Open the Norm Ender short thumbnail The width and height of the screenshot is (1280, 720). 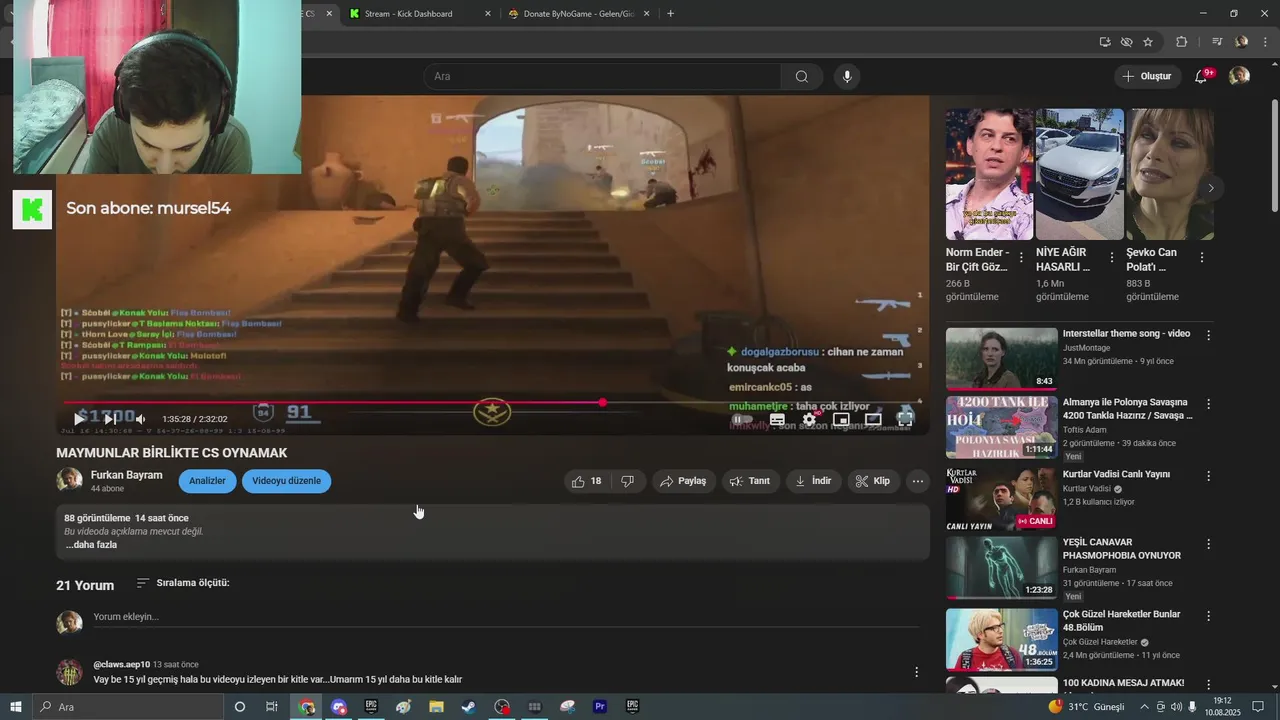click(x=989, y=174)
